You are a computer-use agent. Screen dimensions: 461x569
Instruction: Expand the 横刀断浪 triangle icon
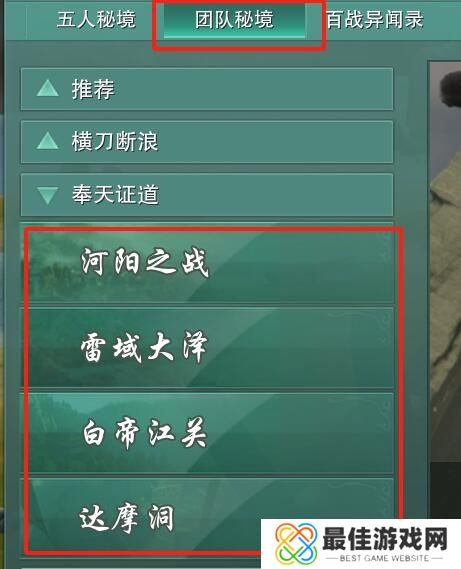[x=48, y=141]
